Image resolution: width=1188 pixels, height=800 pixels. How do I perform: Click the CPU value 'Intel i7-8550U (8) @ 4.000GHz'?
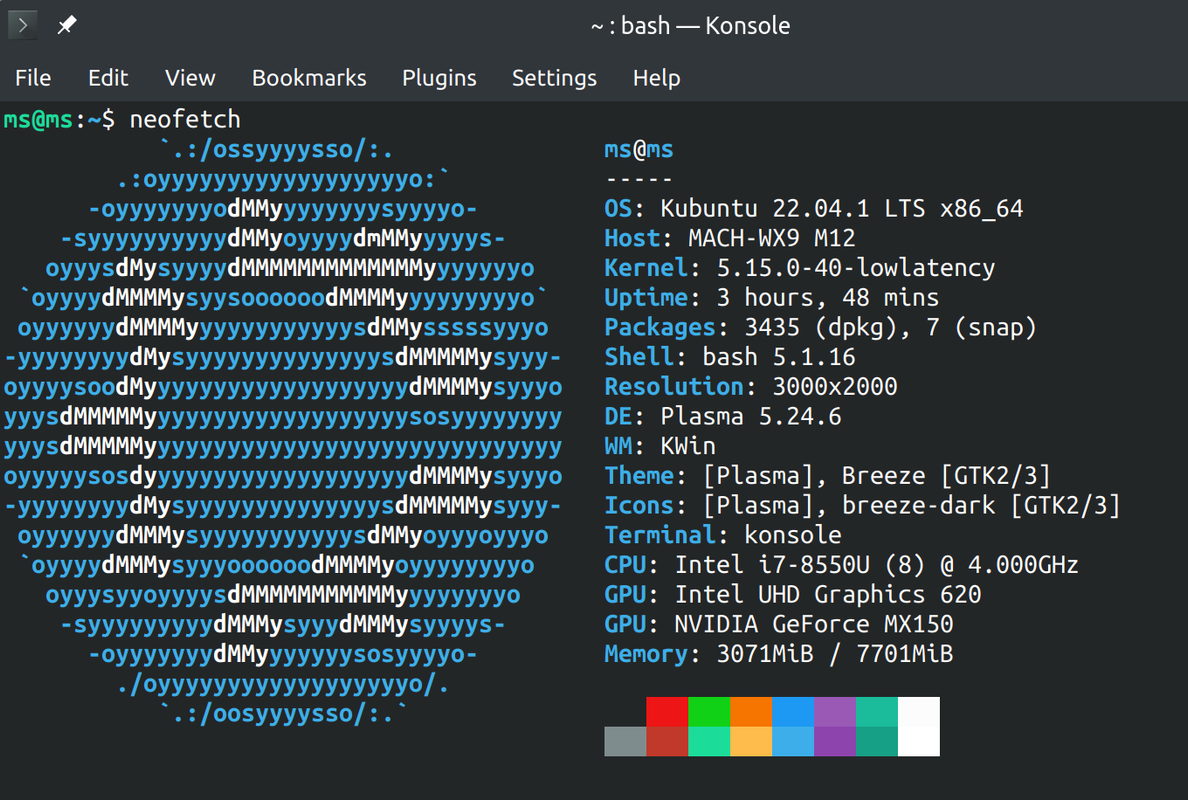point(877,564)
